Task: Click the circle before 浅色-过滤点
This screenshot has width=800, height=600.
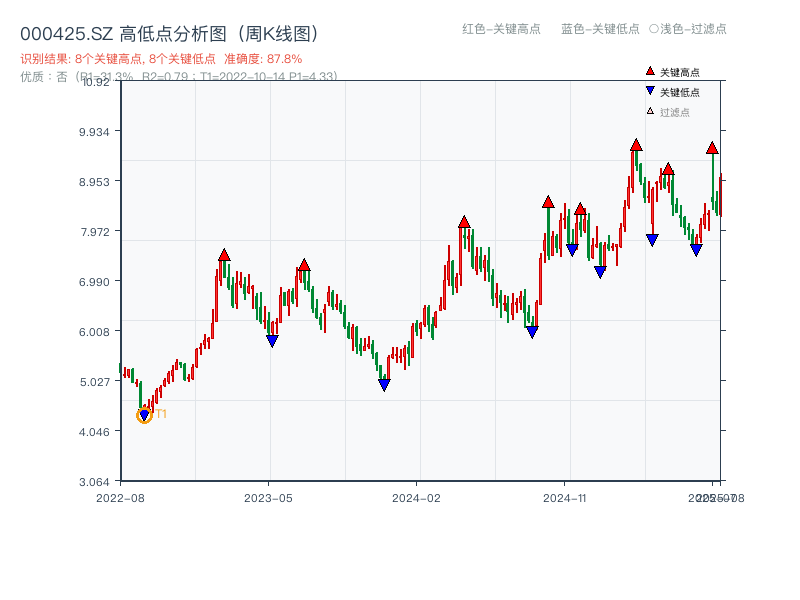Action: coord(654,29)
